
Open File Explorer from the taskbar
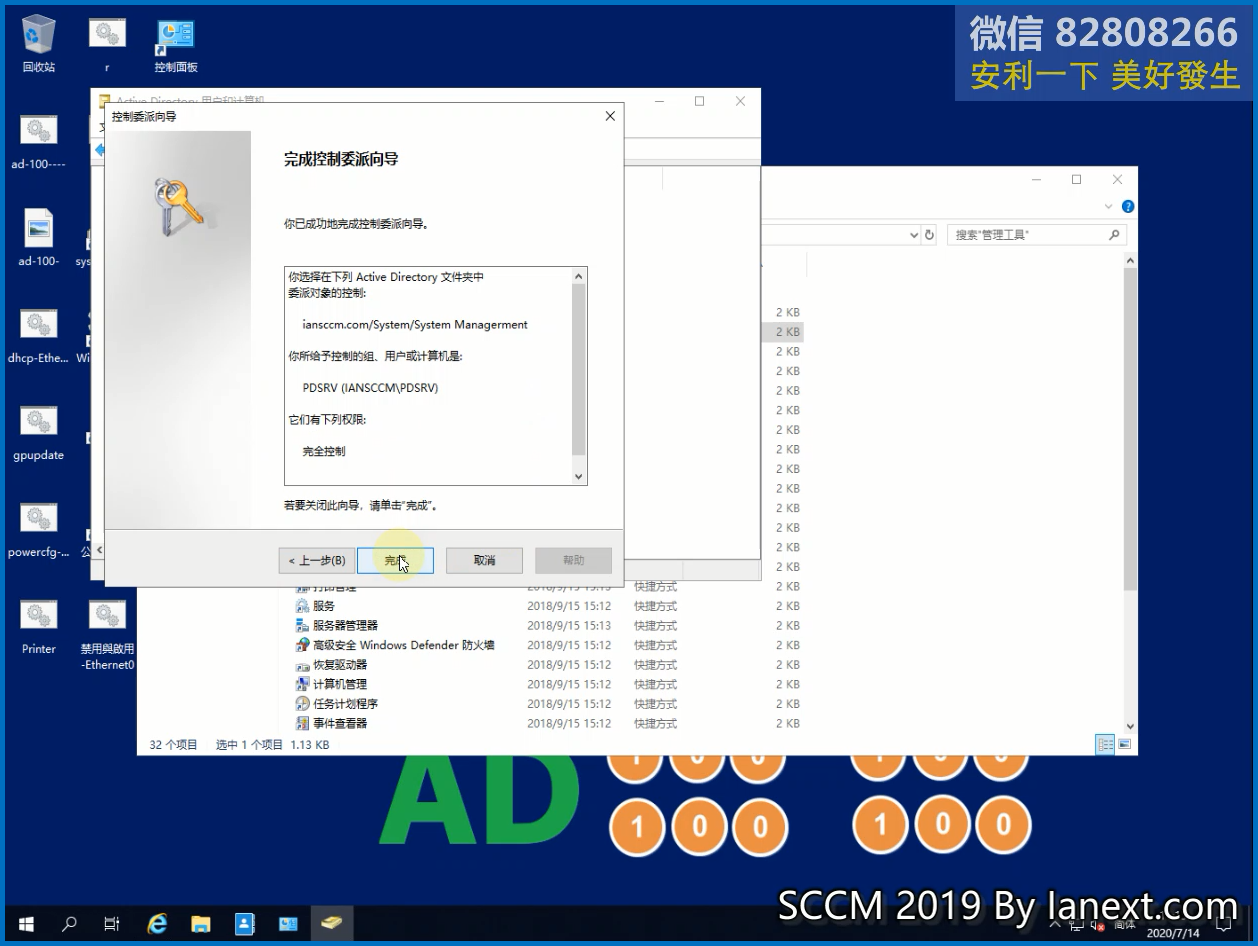[x=200, y=924]
